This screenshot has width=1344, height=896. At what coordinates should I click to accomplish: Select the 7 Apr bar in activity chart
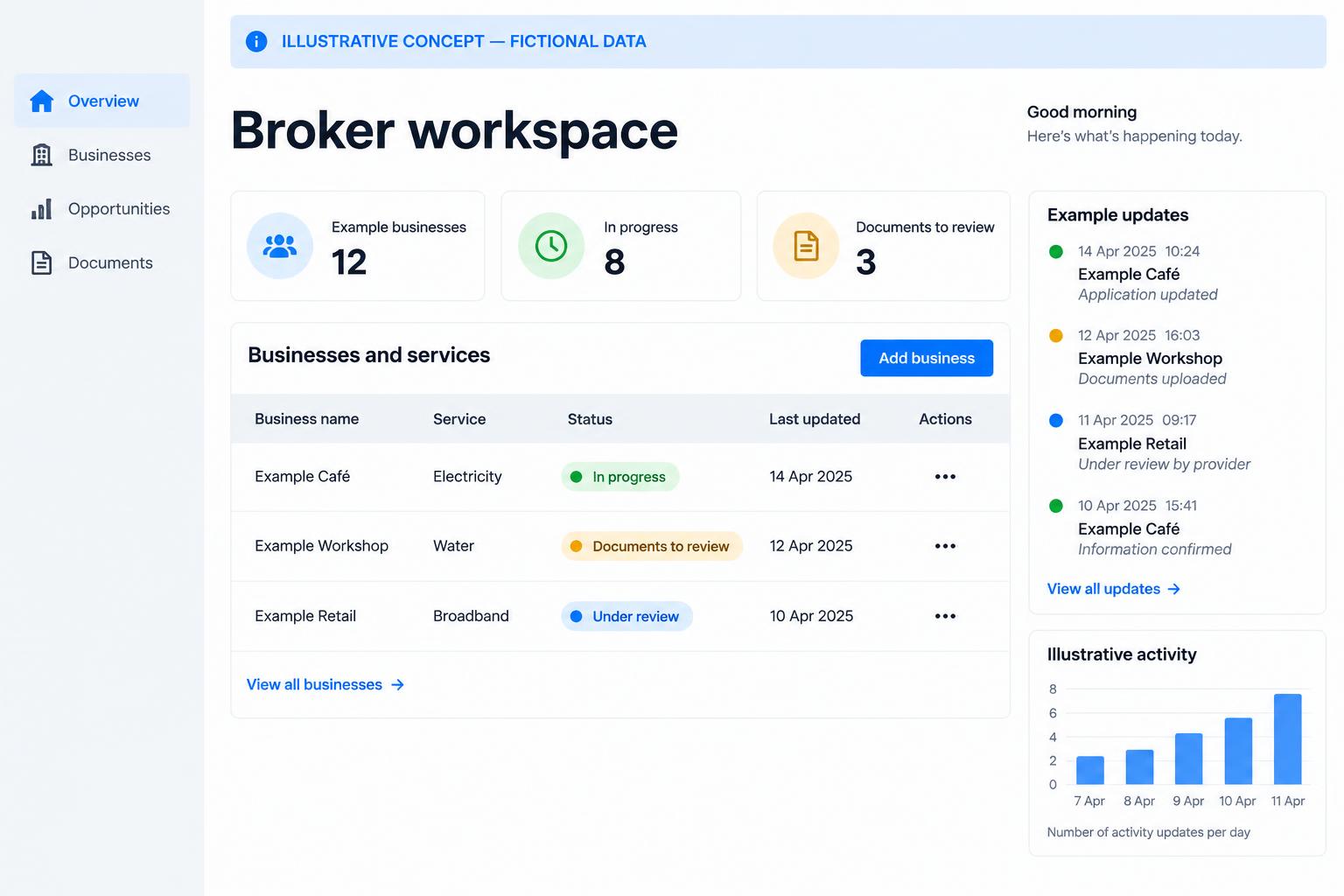click(x=1090, y=770)
